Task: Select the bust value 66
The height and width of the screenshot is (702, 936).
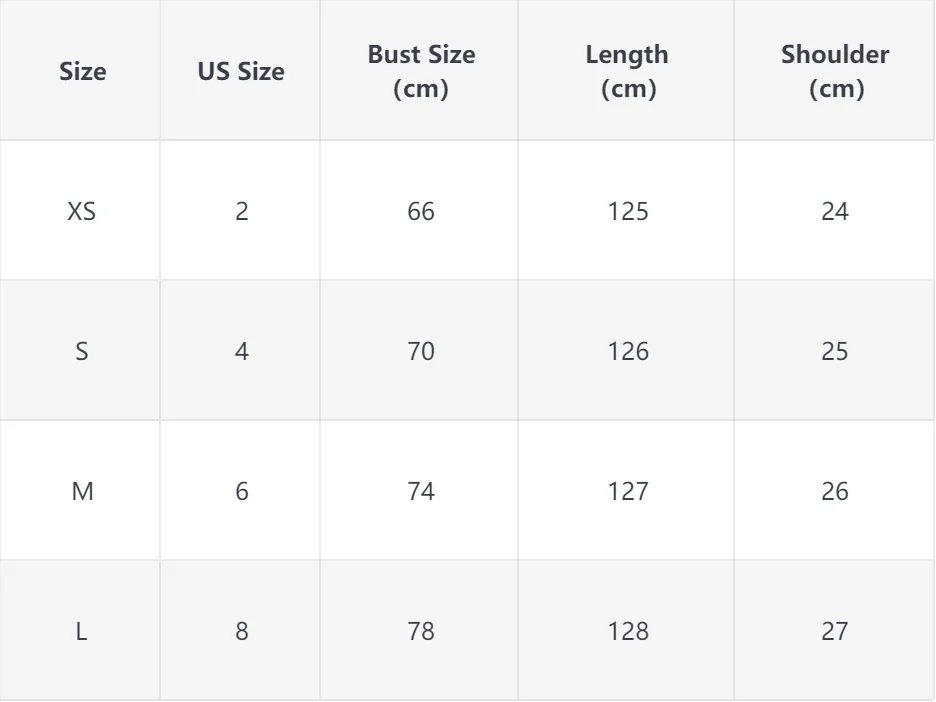Action: pyautogui.click(x=421, y=211)
